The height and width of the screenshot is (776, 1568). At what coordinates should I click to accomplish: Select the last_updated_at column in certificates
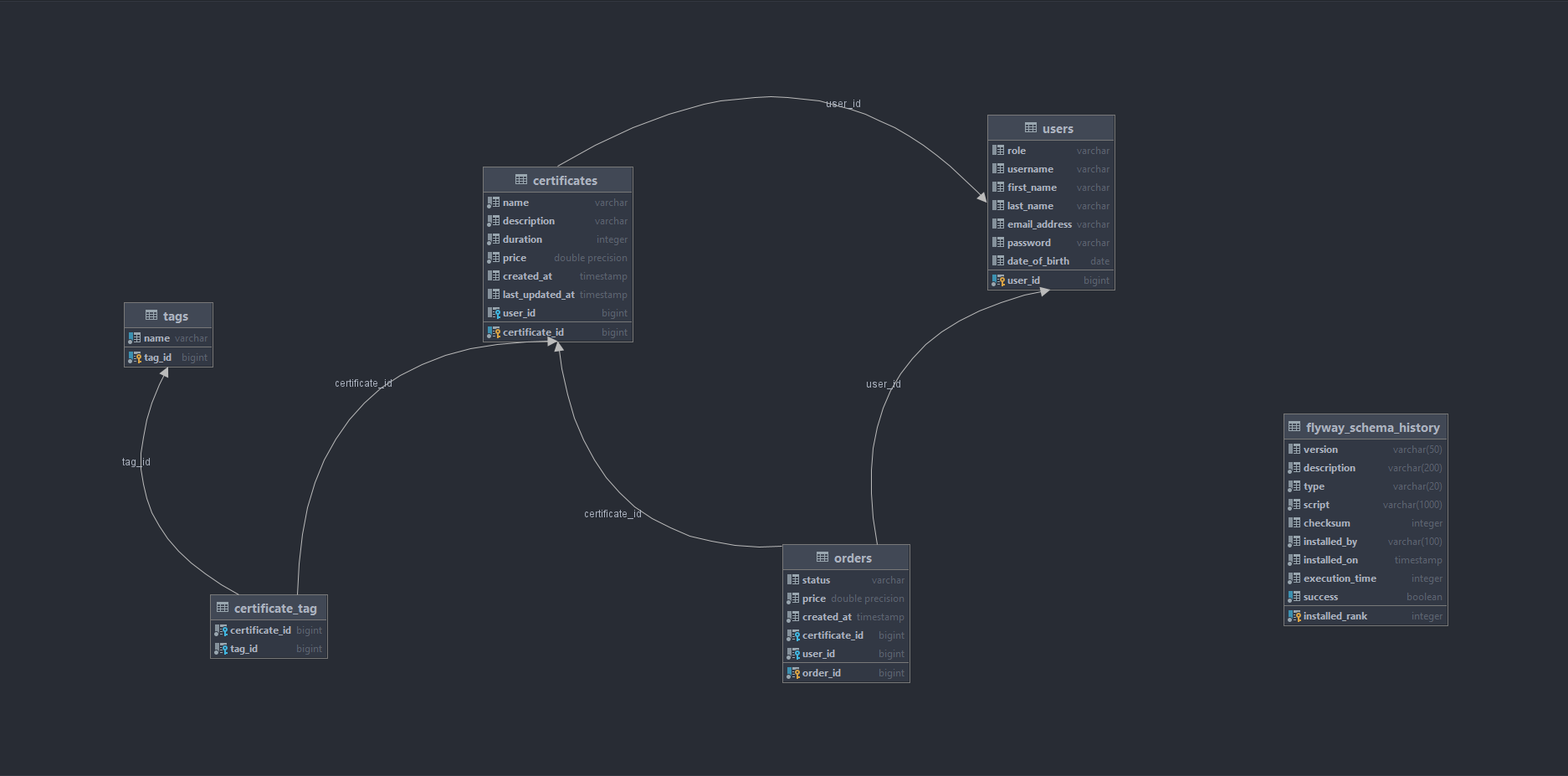click(538, 295)
